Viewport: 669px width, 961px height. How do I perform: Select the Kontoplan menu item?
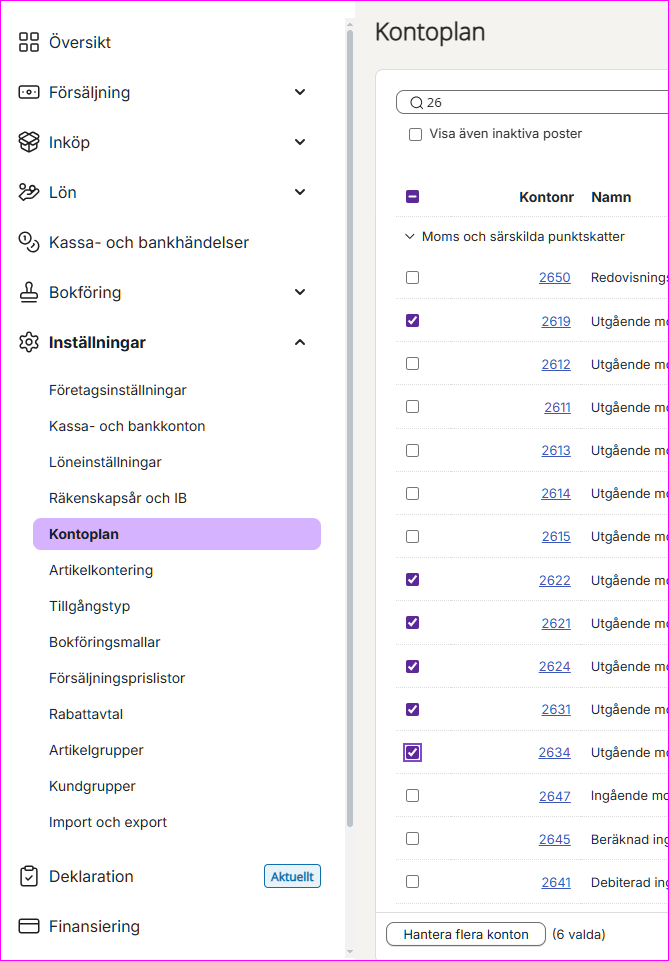[x=177, y=534]
